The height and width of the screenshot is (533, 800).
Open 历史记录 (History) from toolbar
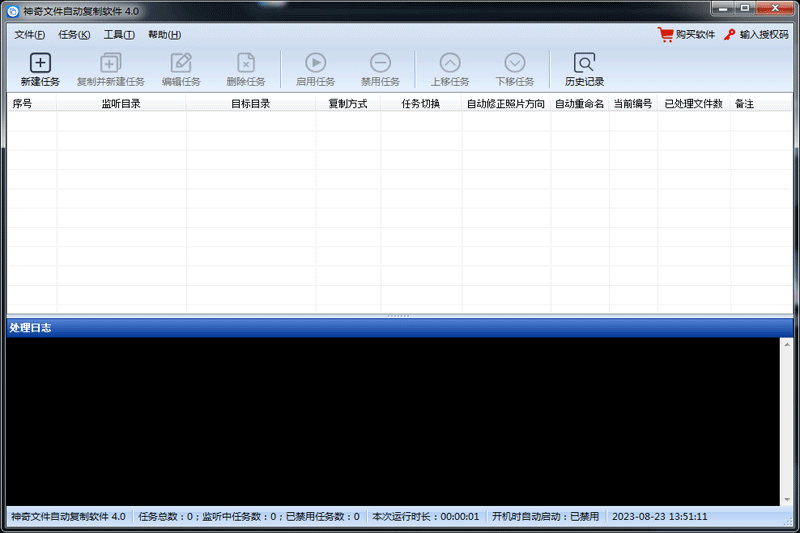click(584, 69)
